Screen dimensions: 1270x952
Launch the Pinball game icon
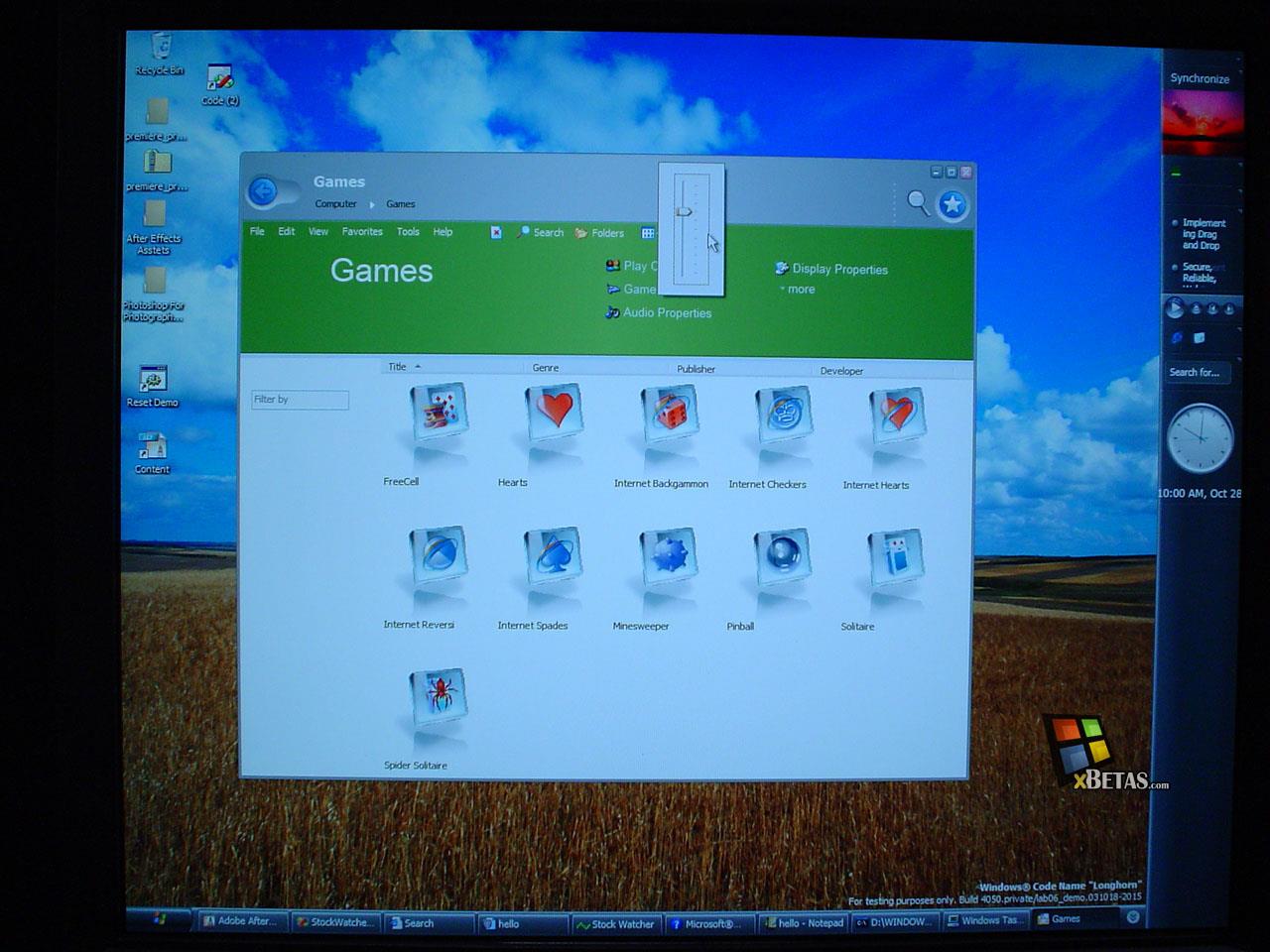[x=782, y=556]
